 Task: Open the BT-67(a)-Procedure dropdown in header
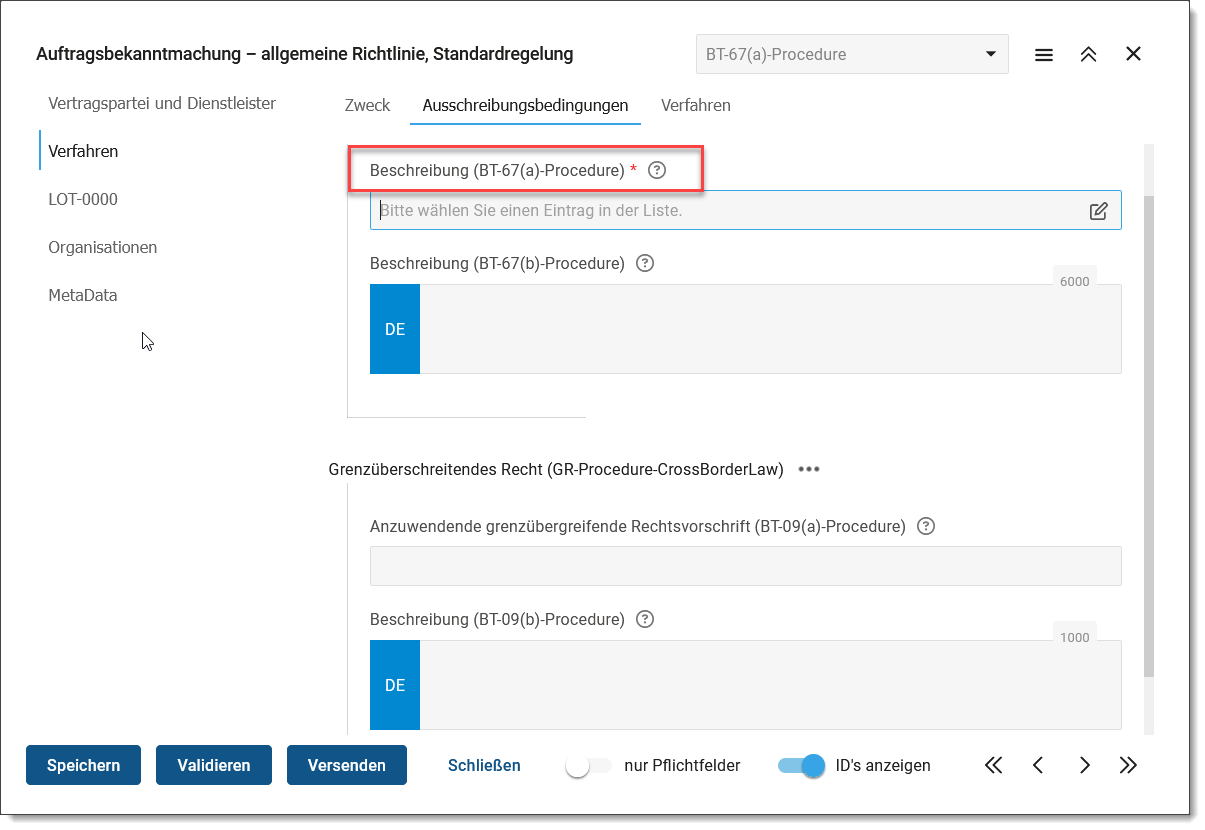(852, 55)
